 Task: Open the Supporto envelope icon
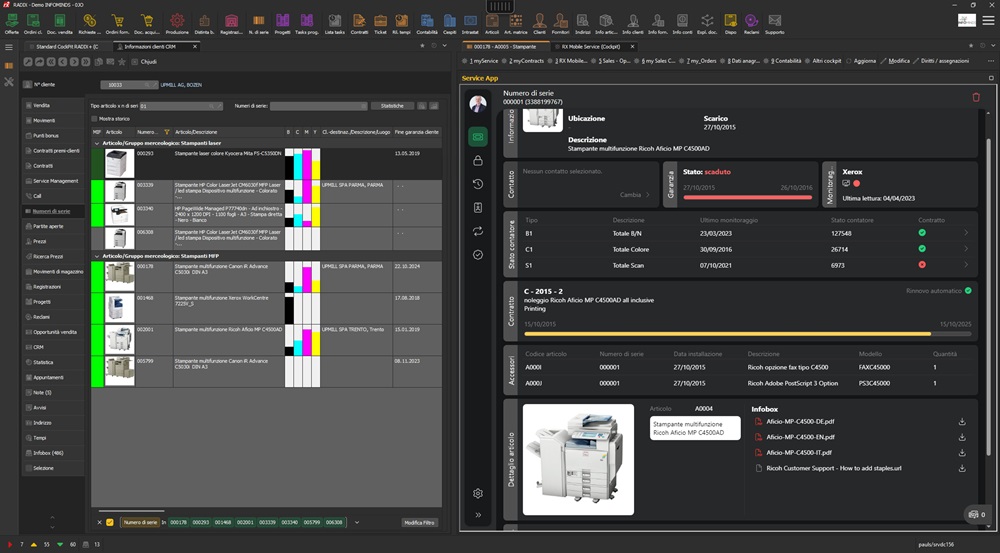pos(774,22)
